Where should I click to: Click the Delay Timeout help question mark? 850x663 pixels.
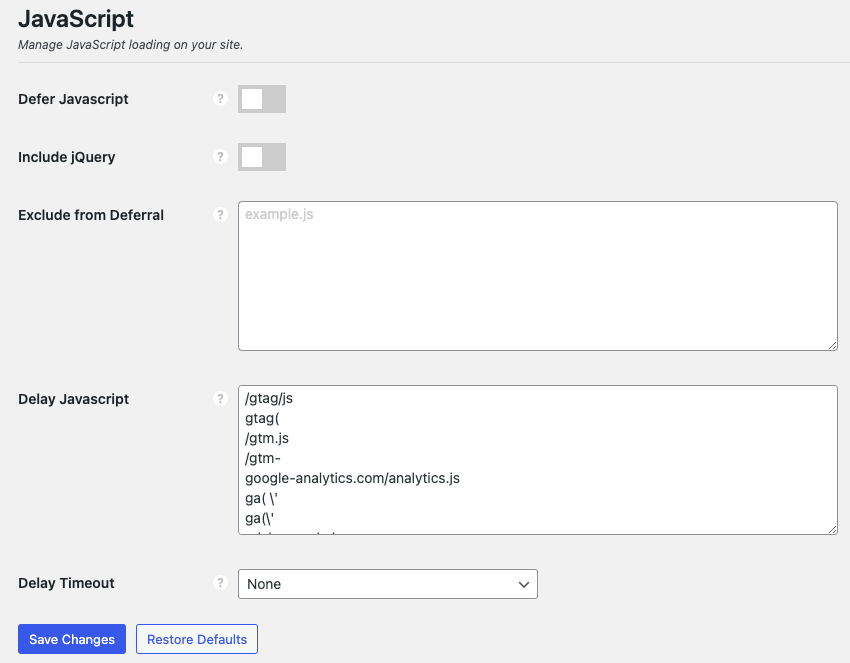tap(221, 583)
